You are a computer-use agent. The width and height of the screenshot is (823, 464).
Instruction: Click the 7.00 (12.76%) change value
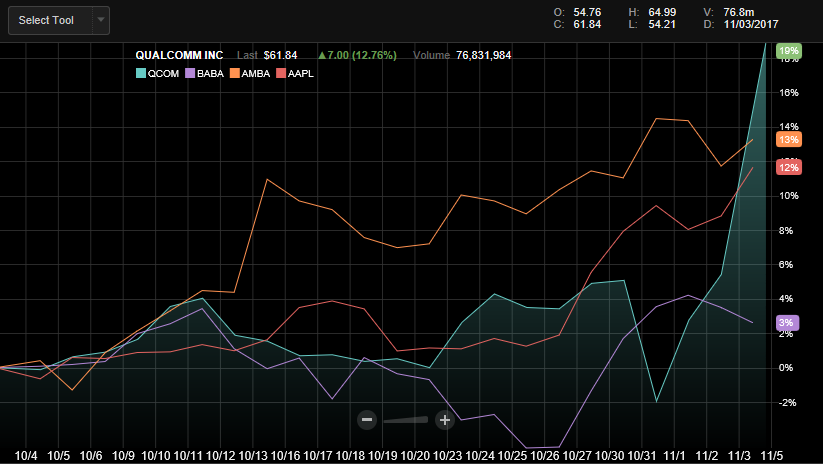coord(357,55)
